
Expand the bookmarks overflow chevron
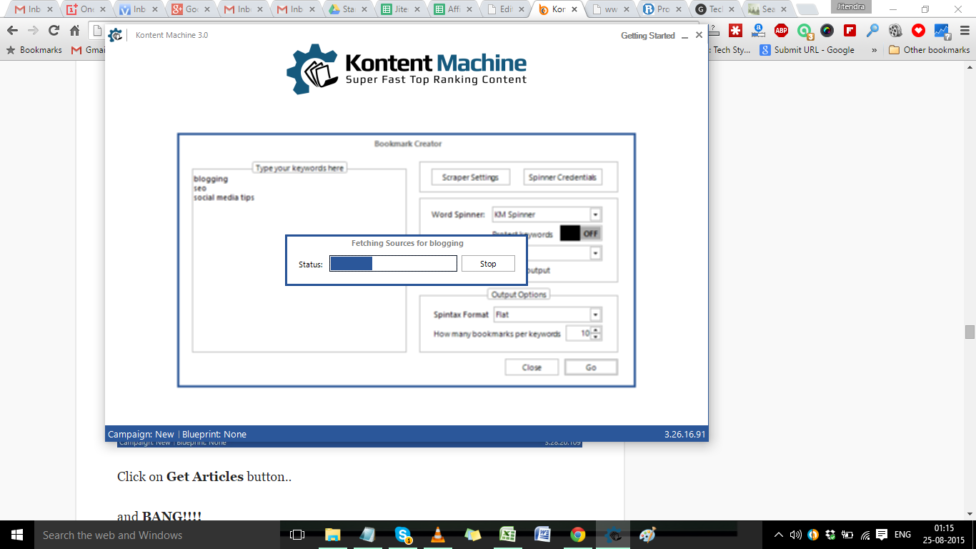(x=874, y=50)
